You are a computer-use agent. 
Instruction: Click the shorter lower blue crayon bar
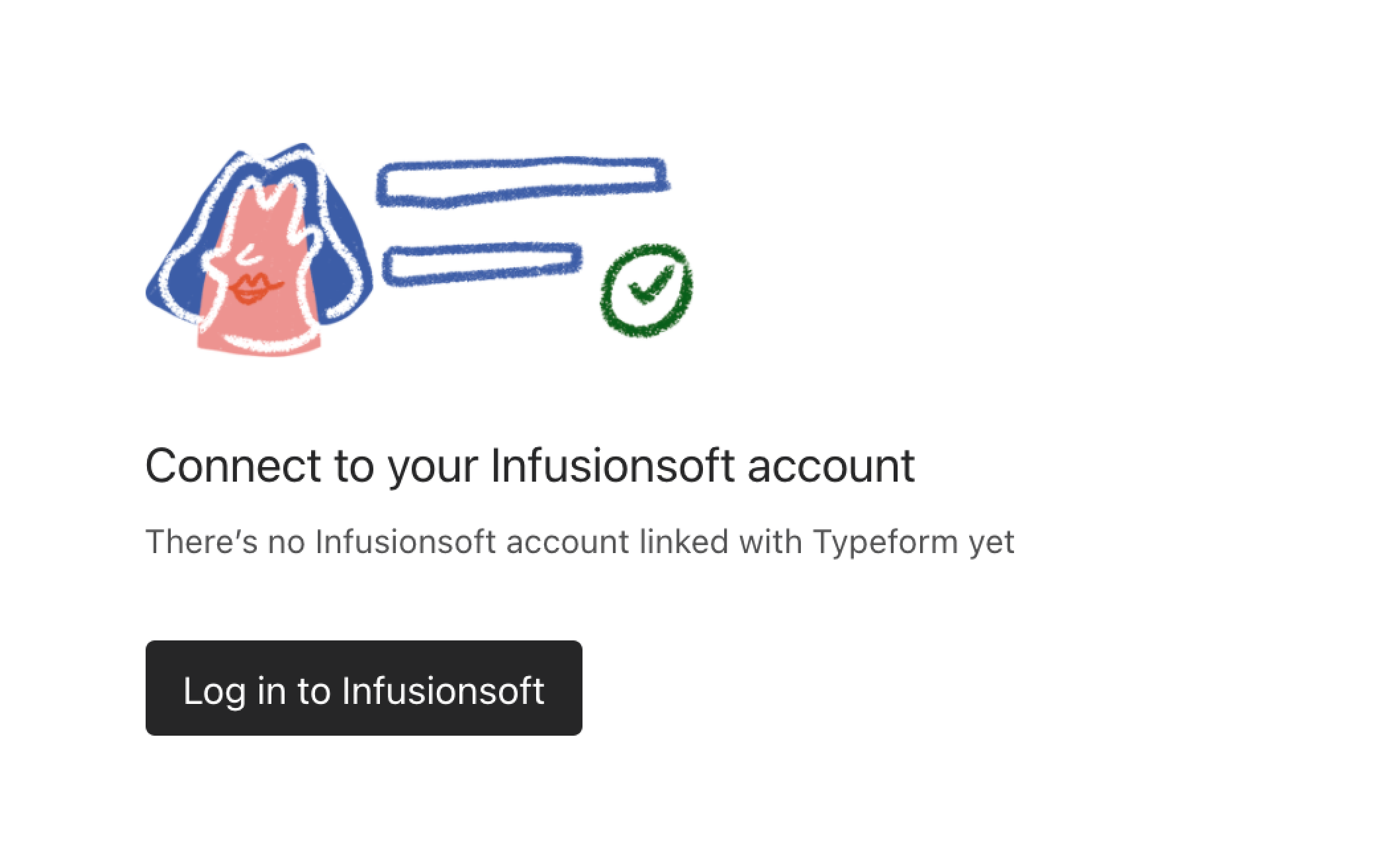[483, 264]
